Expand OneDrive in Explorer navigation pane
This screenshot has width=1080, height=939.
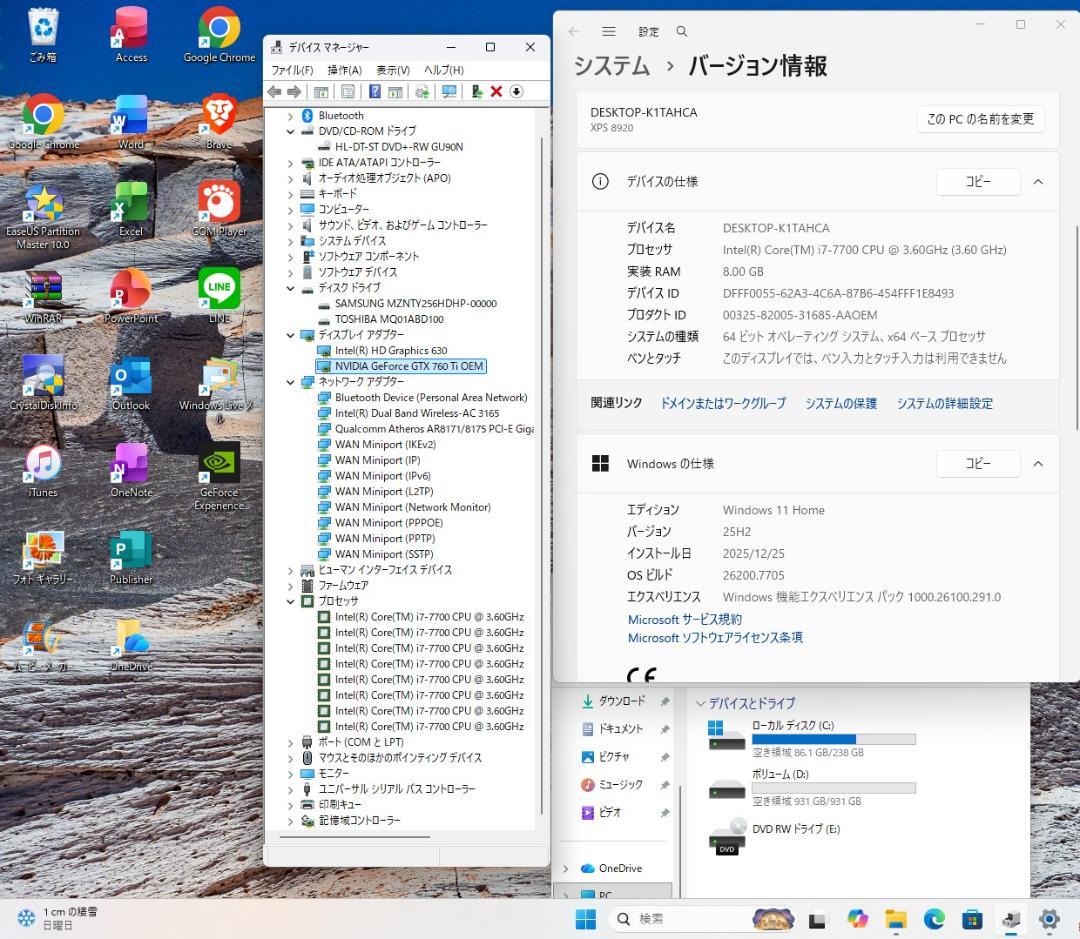(x=566, y=868)
